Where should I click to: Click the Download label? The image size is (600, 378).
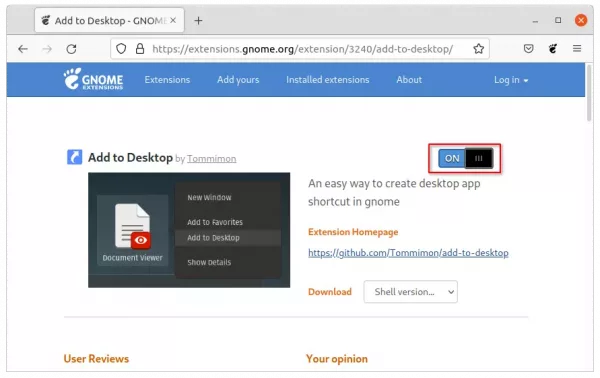click(x=330, y=292)
